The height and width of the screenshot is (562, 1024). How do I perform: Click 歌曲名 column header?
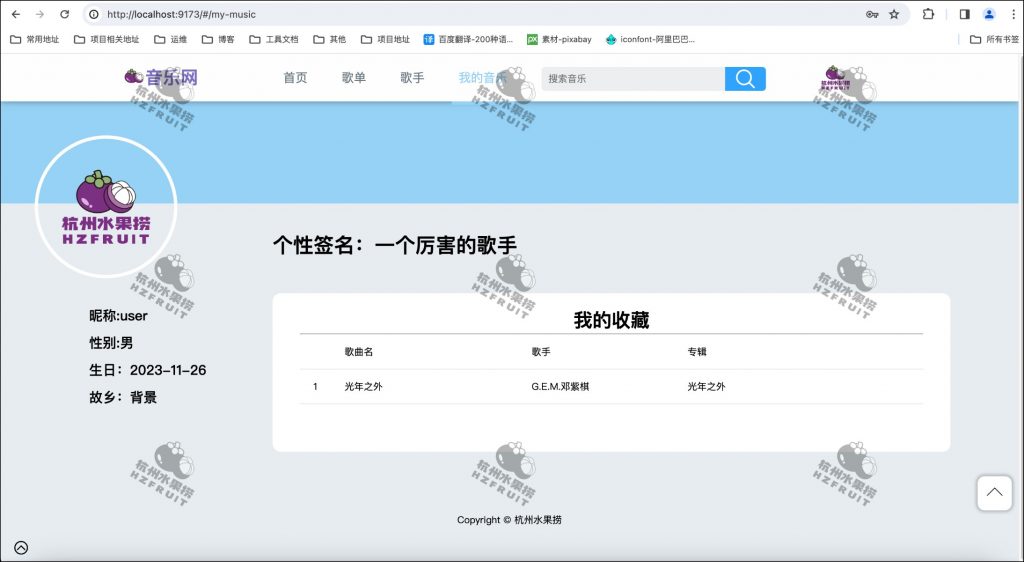tap(359, 352)
